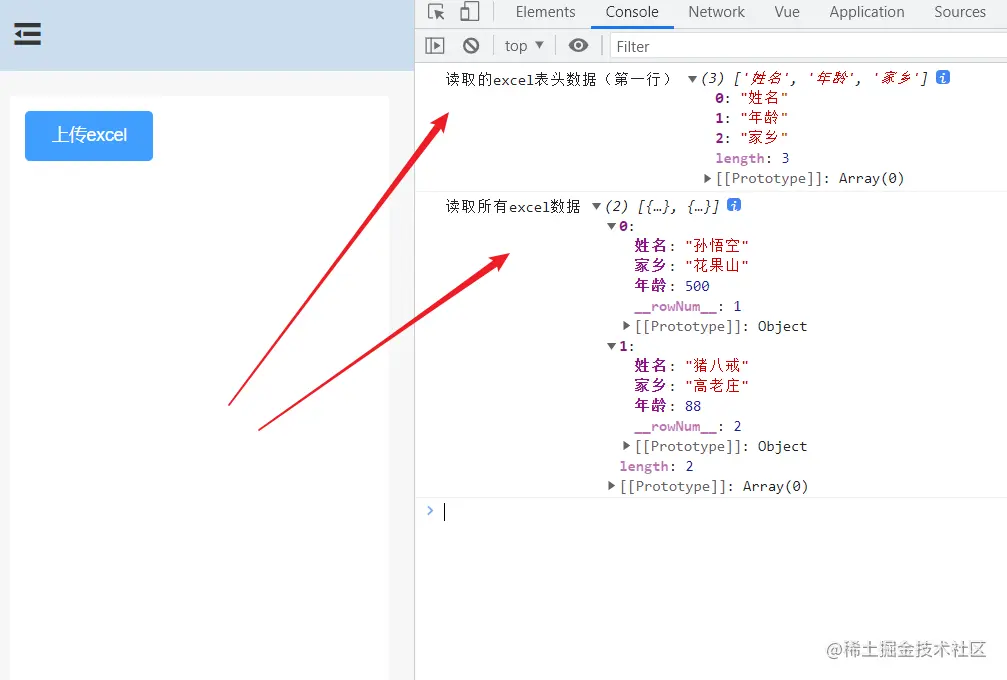The width and height of the screenshot is (1007, 680).
Task: Expand the [[Prototype]]: Array(0) under header array
Action: (707, 178)
